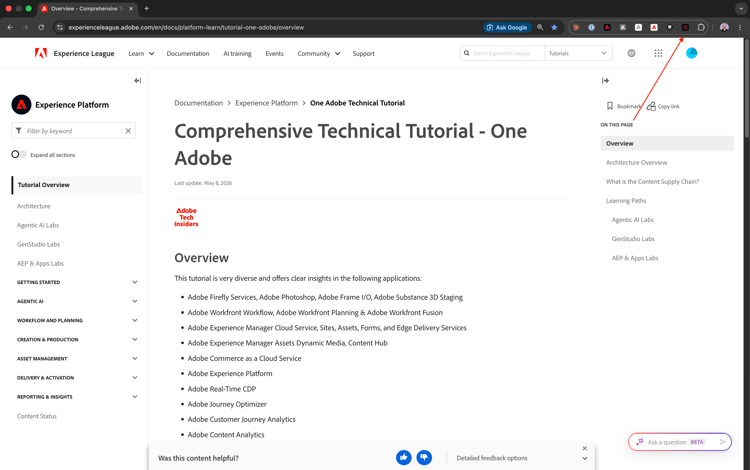Collapse left navigation with arrow icon
Screen dimensions: 750x470
coord(138,80)
